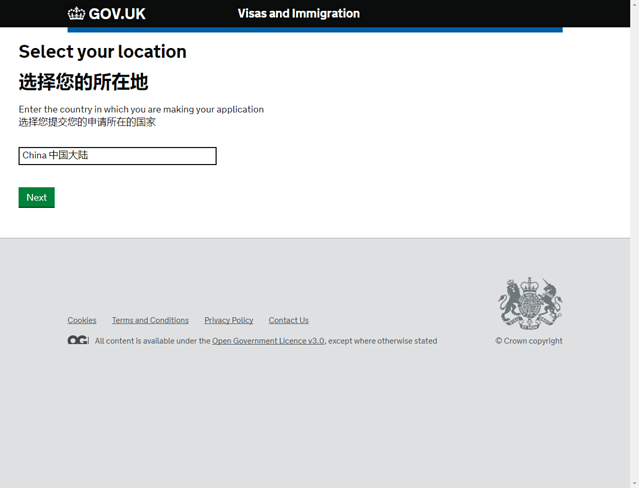Click the Chinese heading 选择您的所在地
Viewport: 639px width, 488px height.
[83, 83]
